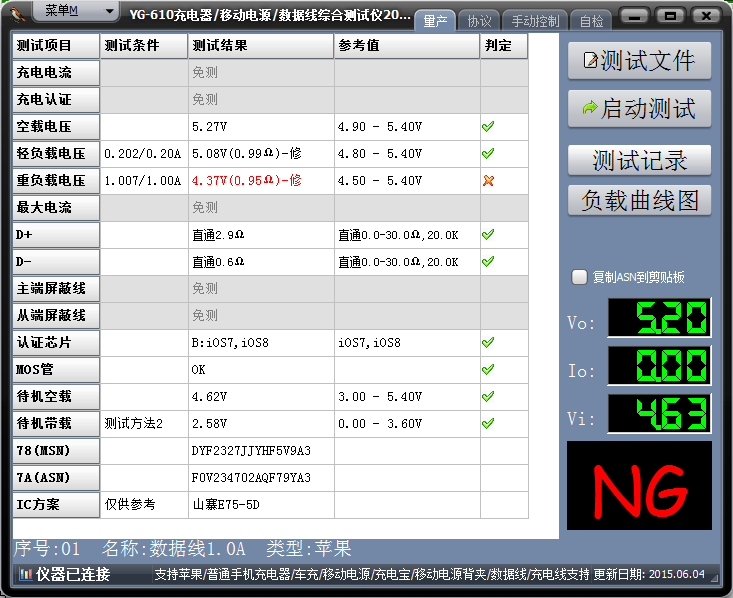Screen dimensions: 733x598
Task: Select the 重负载电压 row header
Action: click(x=56, y=180)
